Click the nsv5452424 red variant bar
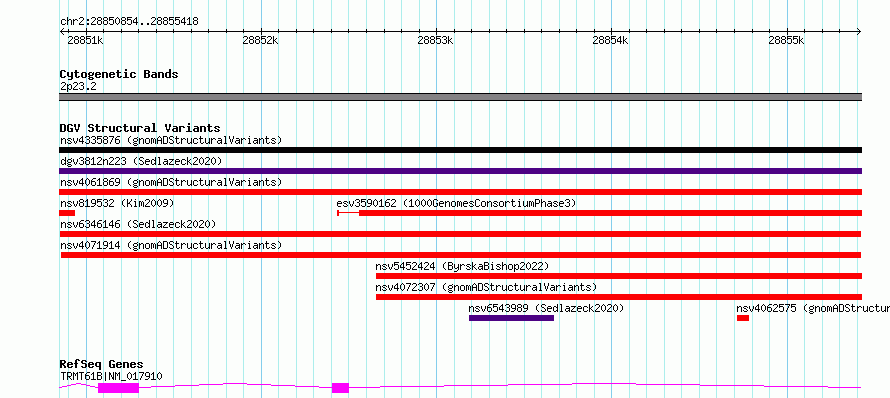Viewport: 890px width, 398px height. 619,276
